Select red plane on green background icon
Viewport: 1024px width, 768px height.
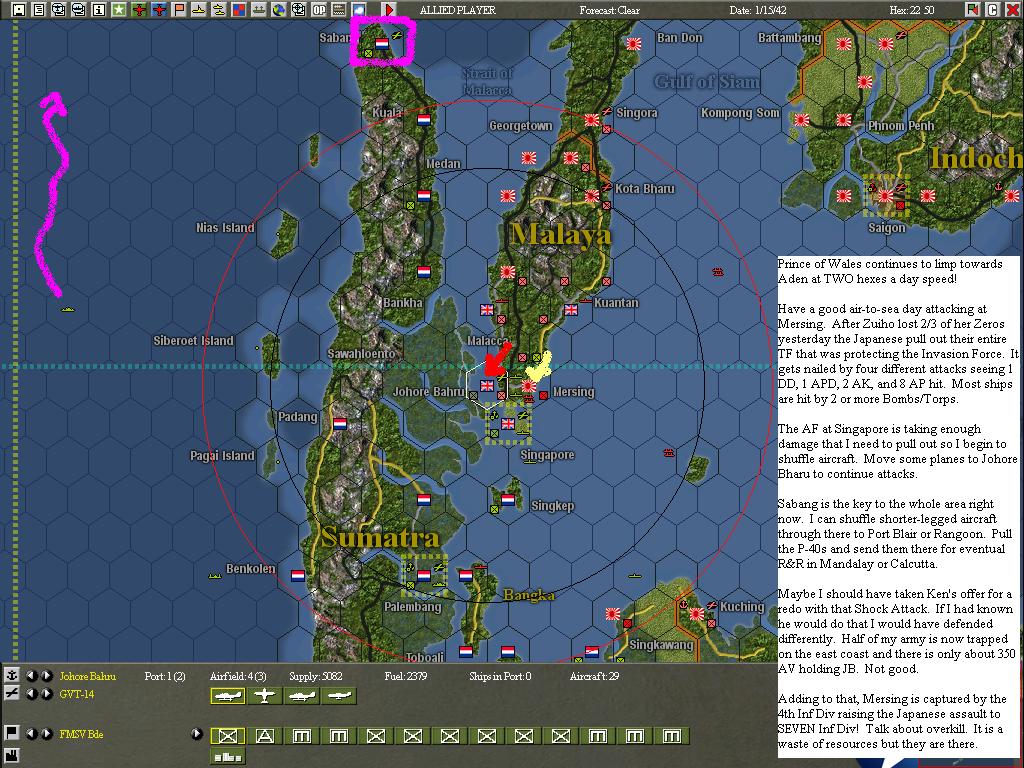coord(139,10)
